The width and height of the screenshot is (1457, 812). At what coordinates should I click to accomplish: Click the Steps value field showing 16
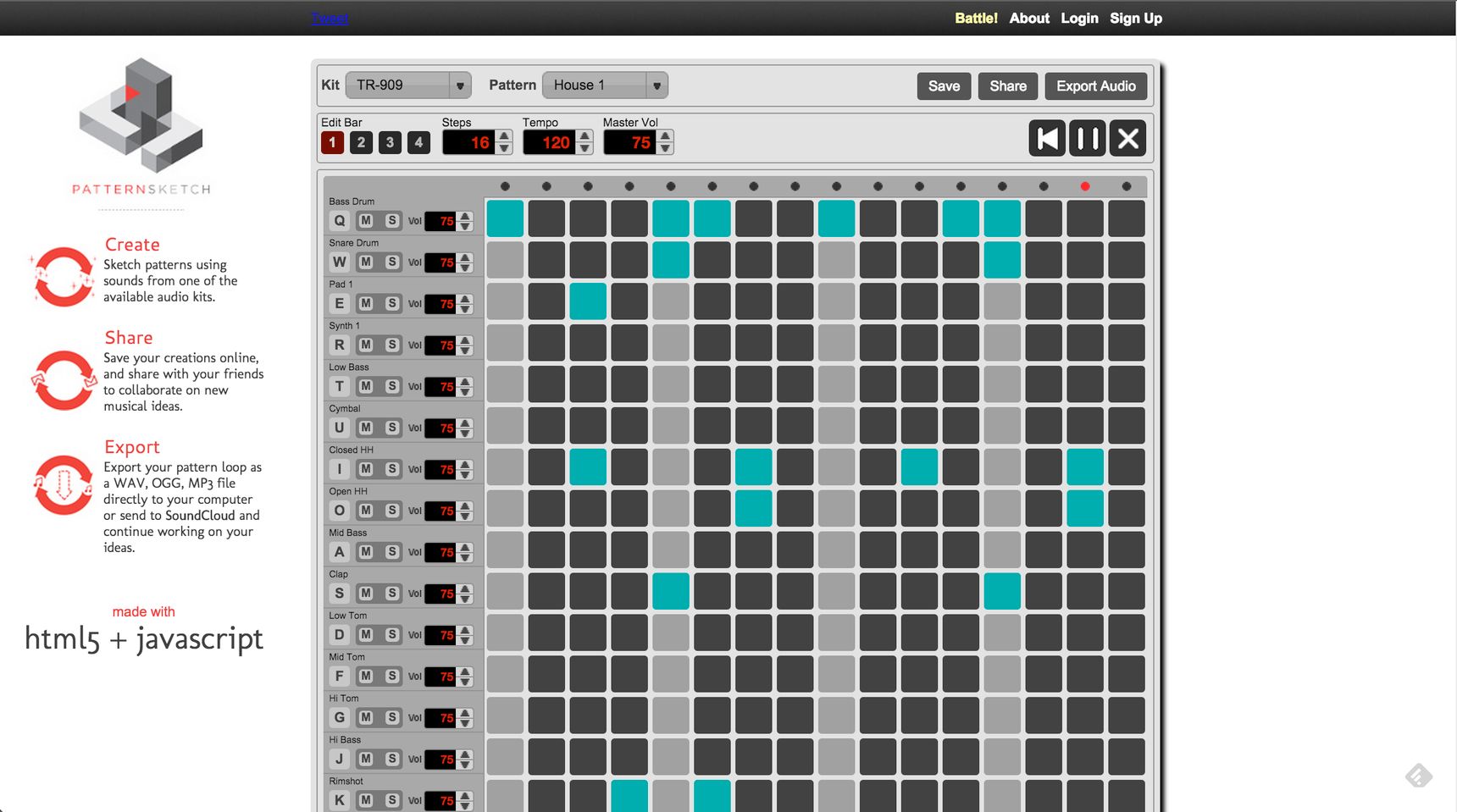point(469,142)
